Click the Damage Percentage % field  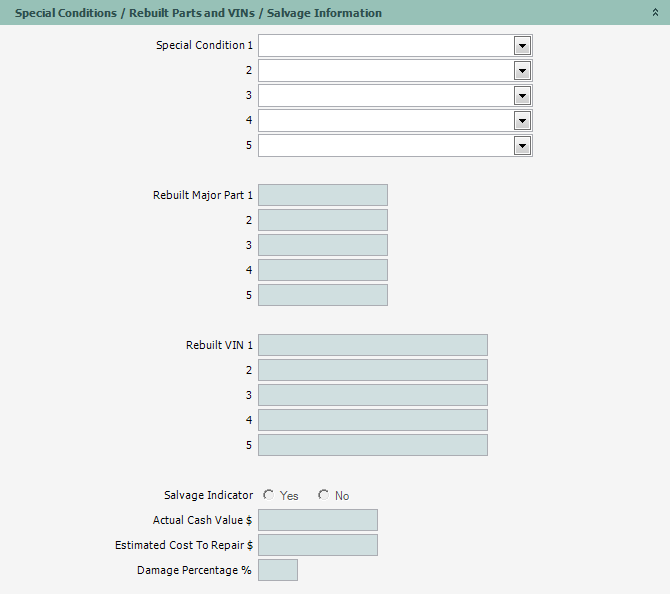click(278, 570)
